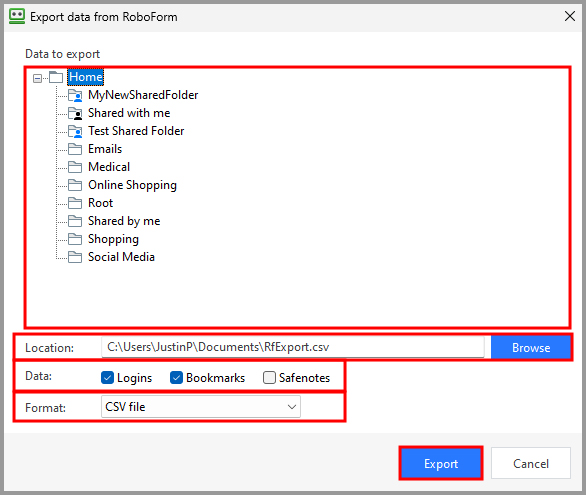The height and width of the screenshot is (495, 586).
Task: Enable the Safenotes checkbox
Action: (x=269, y=378)
